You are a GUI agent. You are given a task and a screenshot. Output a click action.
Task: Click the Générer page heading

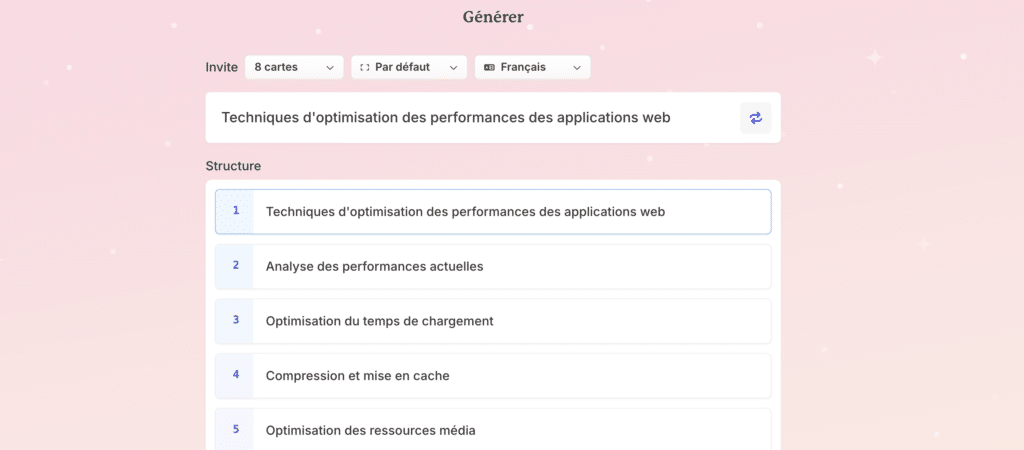(493, 17)
